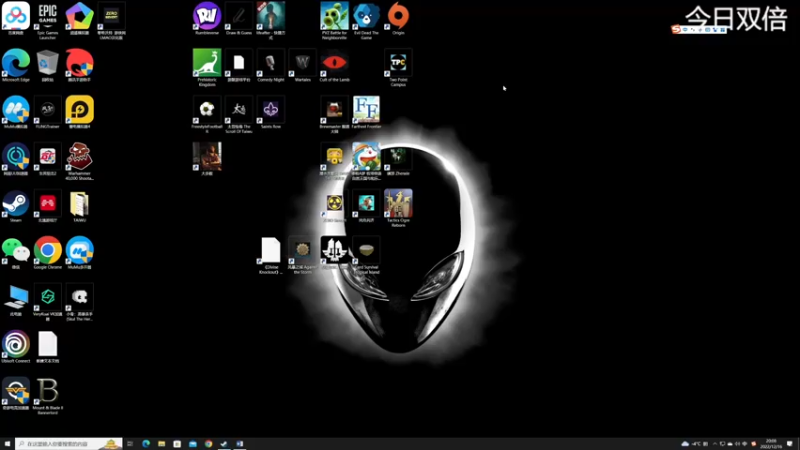This screenshot has height=450, width=800.
Task: Launch the Rumbleverse shortcut
Action: 207,18
